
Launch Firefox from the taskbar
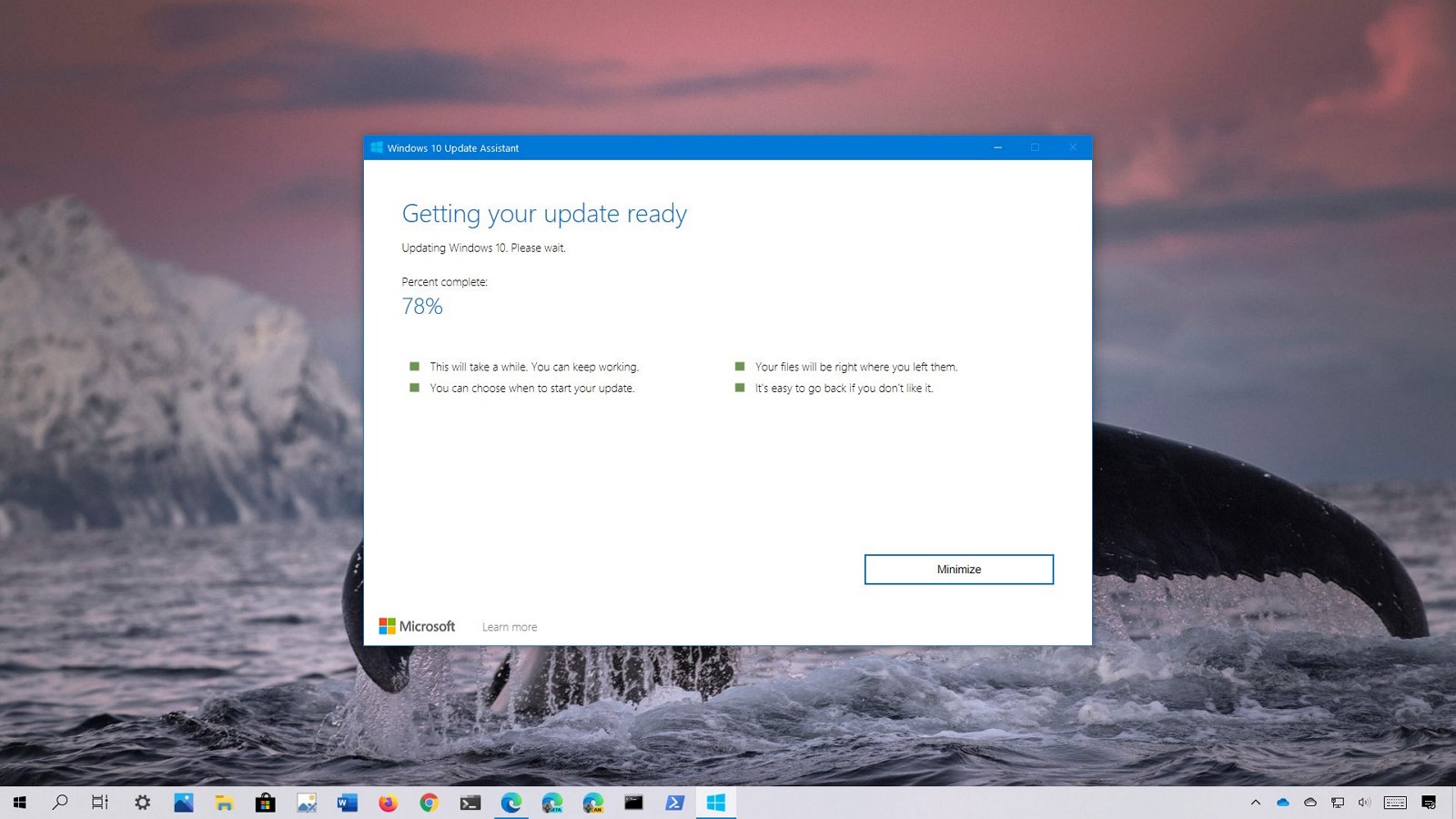(388, 803)
